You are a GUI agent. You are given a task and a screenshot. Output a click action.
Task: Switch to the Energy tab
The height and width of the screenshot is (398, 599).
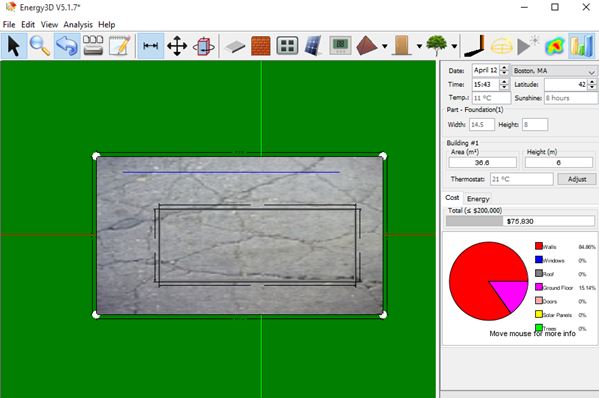click(x=478, y=199)
